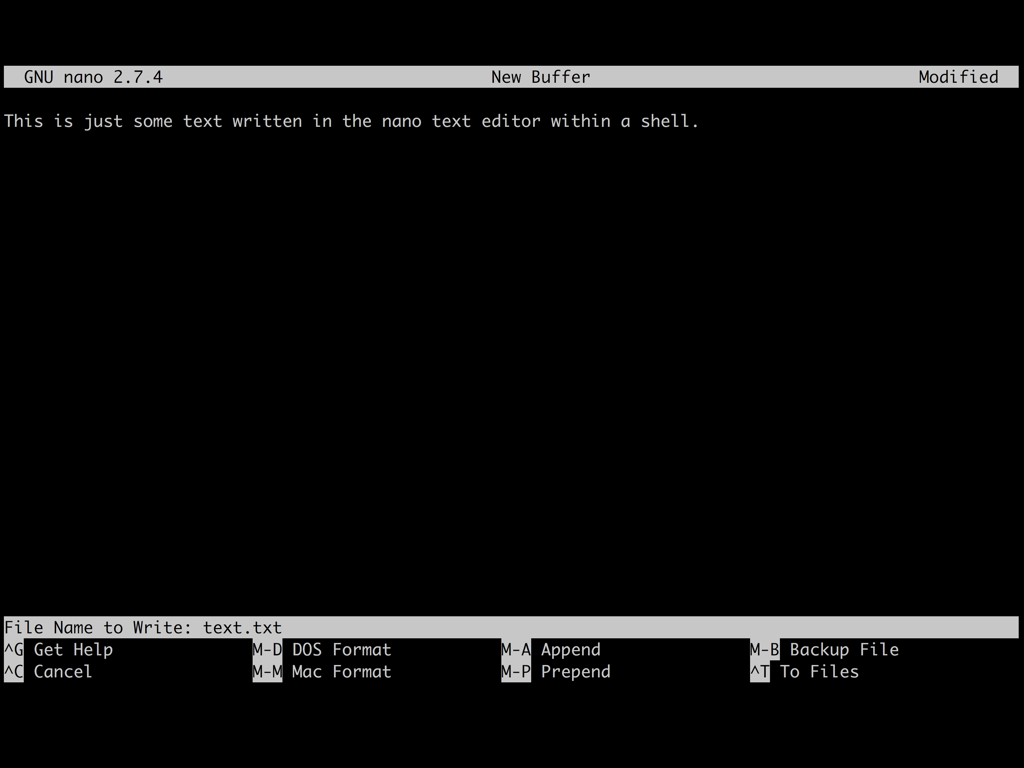Open the ^T To Files browser
This screenshot has width=1024, height=768.
805,671
